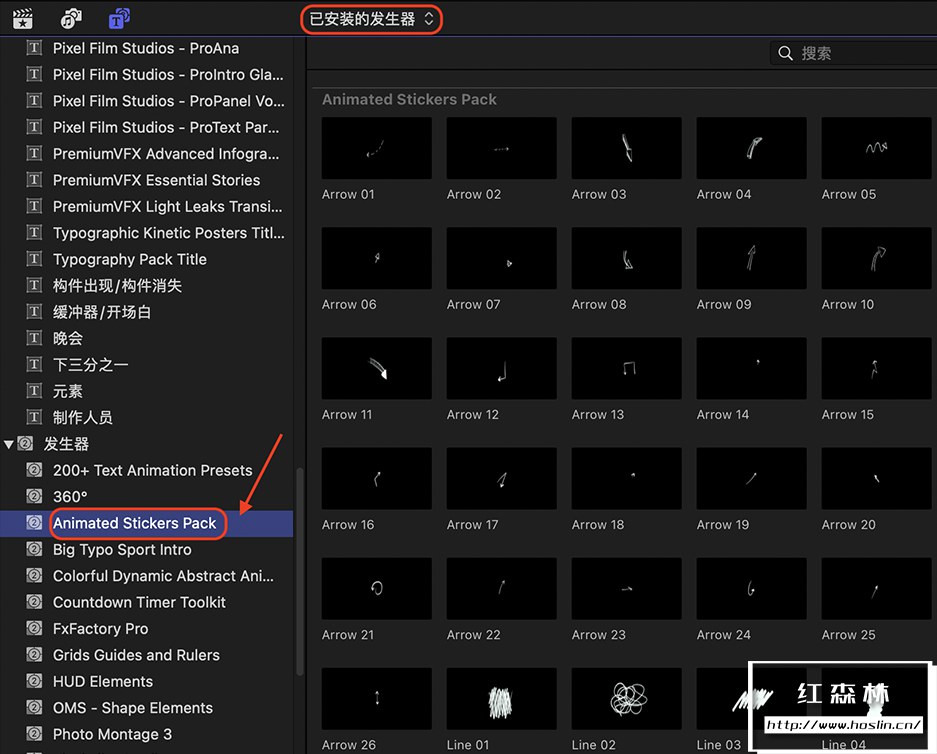Select Arrow 21 thumbnail
The height and width of the screenshot is (754, 937).
(376, 589)
